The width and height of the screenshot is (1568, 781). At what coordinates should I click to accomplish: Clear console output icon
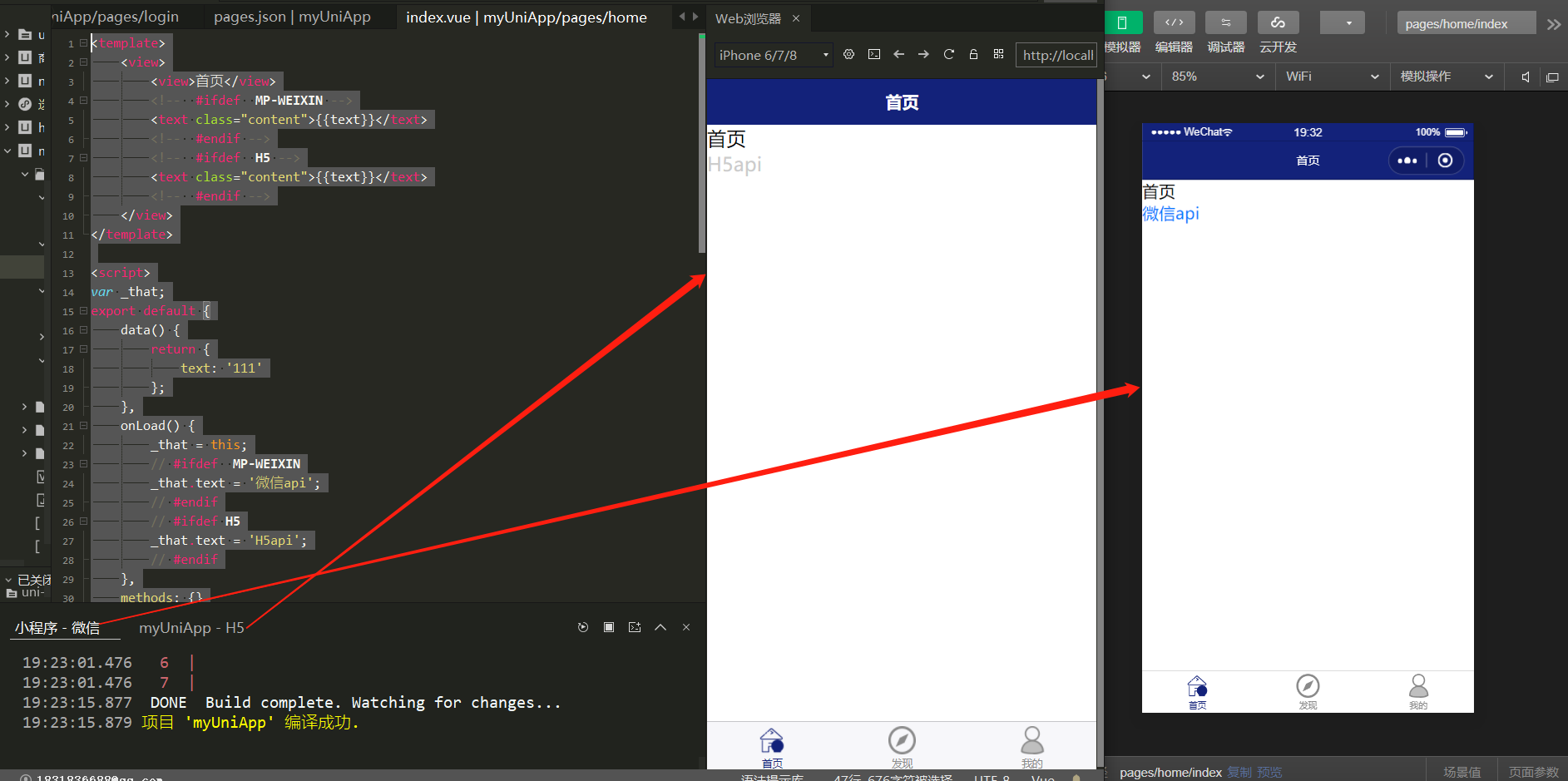[x=635, y=627]
